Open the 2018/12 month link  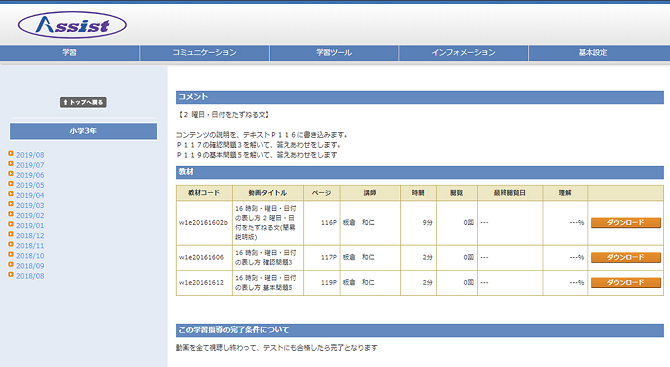click(30, 235)
